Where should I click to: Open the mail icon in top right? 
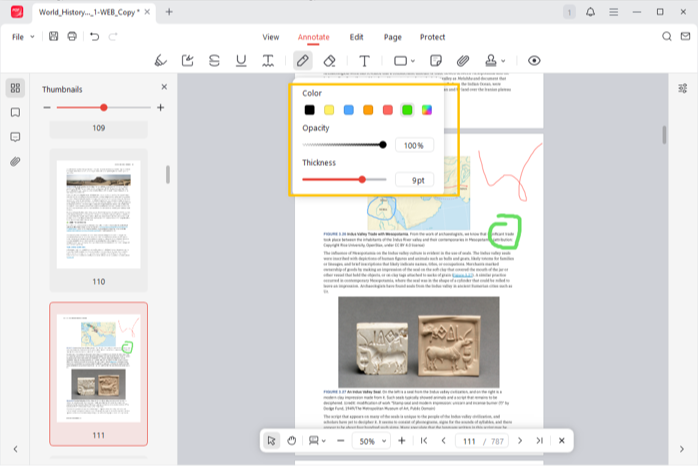pyautogui.click(x=685, y=37)
